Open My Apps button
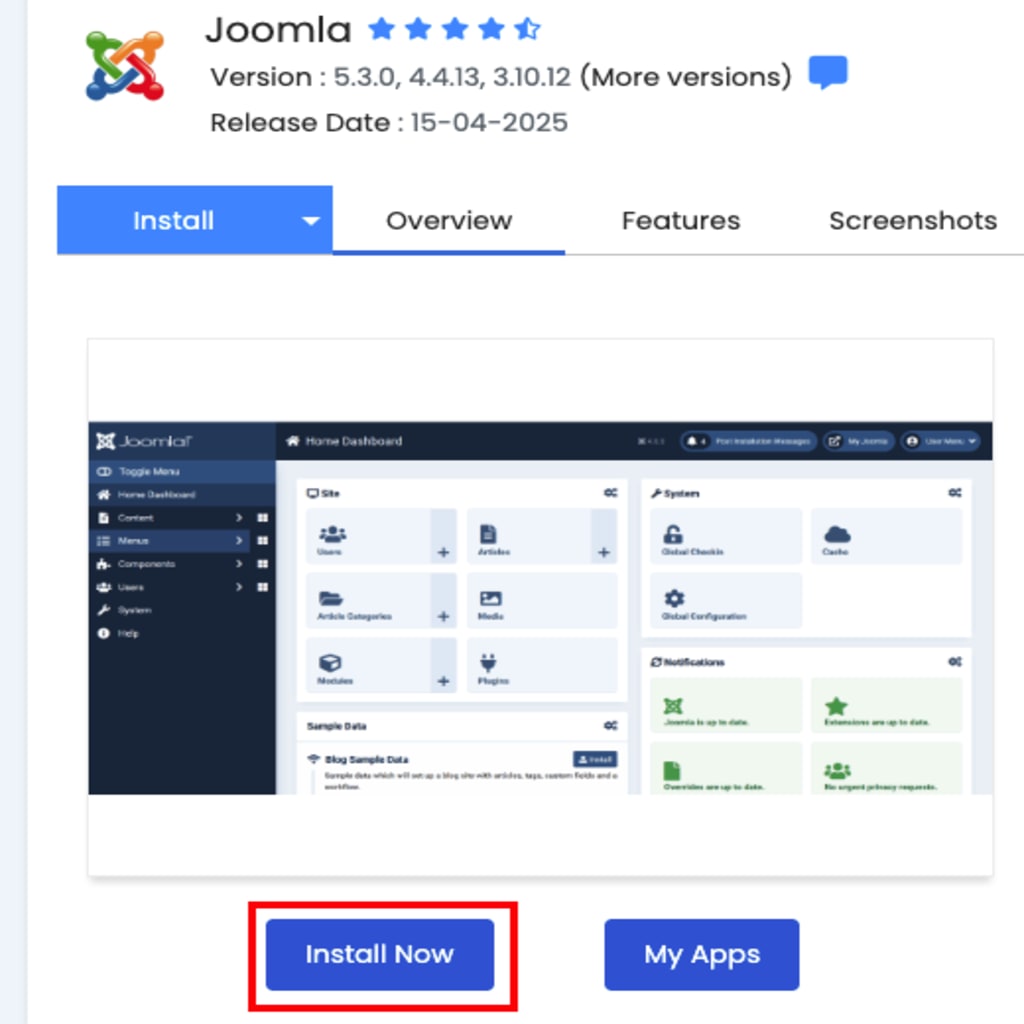 point(701,954)
